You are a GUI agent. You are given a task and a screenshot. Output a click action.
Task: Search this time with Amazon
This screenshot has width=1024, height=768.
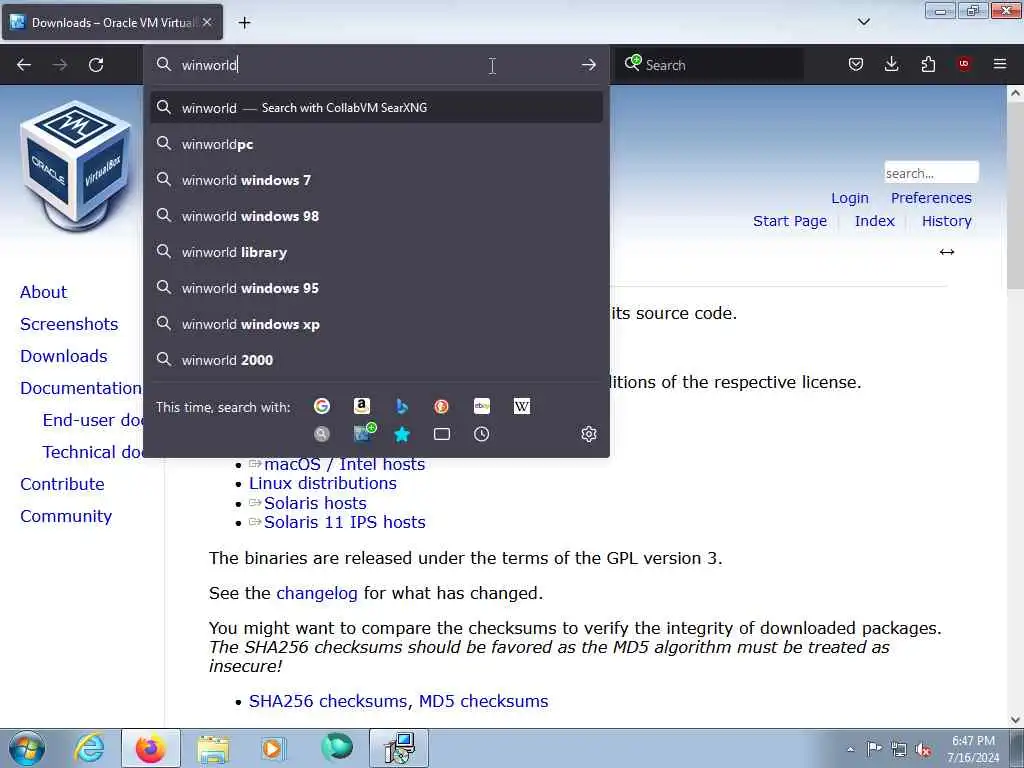(362, 406)
